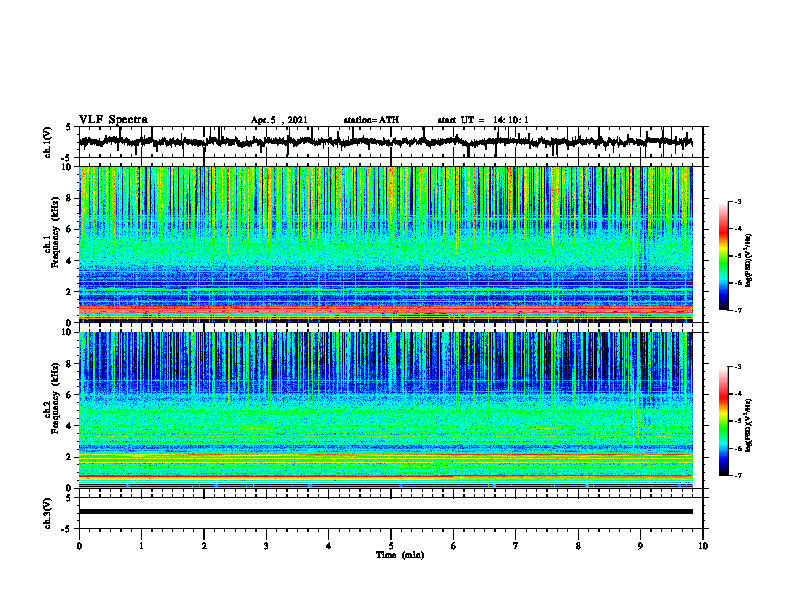Click the time-axis tick label "3"
The height and width of the screenshot is (612, 792).
pyautogui.click(x=266, y=546)
